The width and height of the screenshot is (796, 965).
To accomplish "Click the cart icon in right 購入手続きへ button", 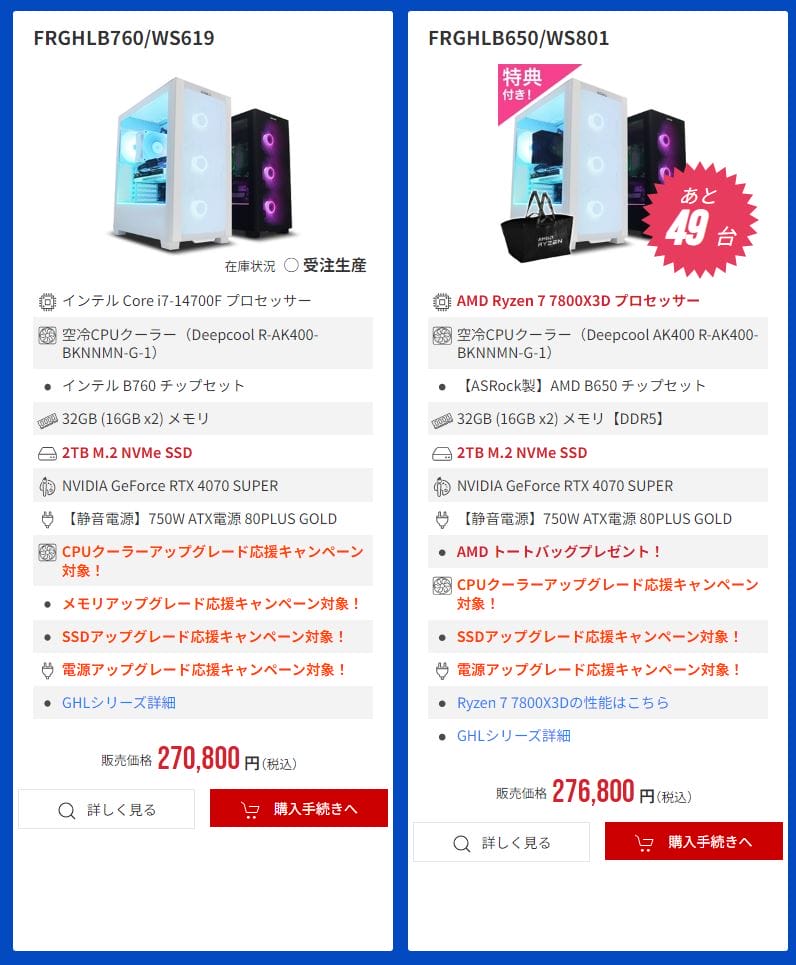I will click(644, 843).
